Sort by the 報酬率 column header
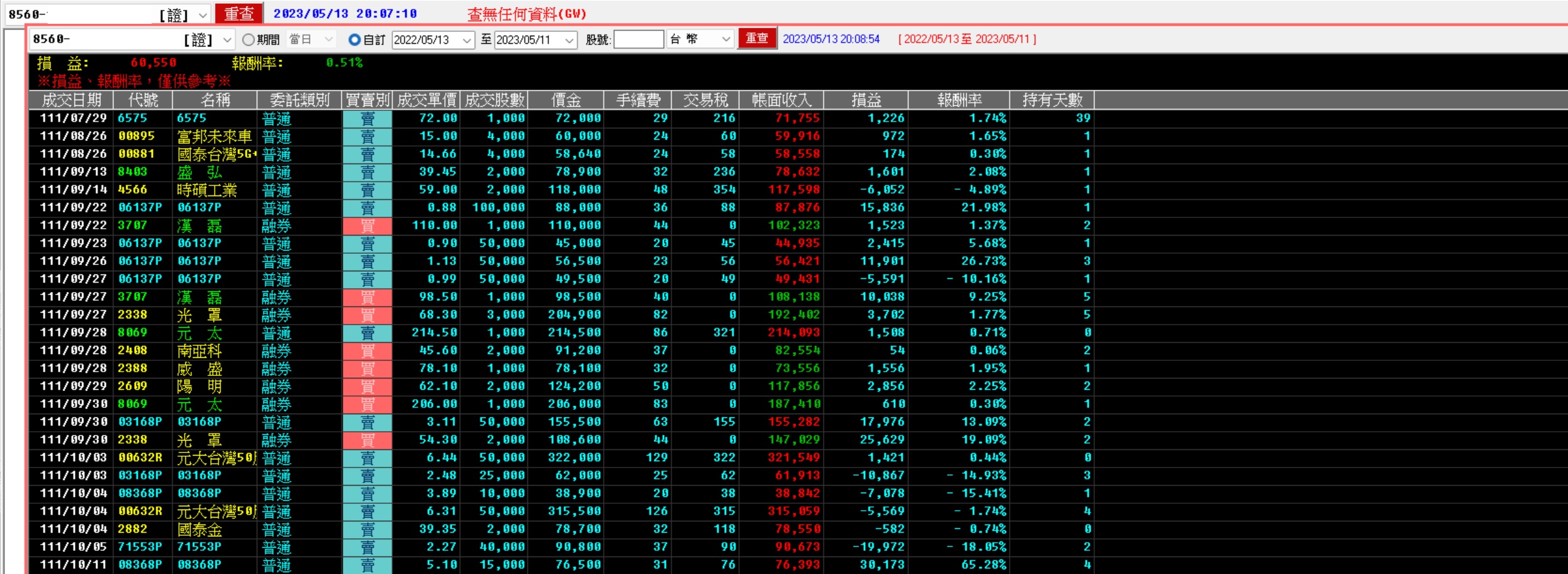 (958, 100)
